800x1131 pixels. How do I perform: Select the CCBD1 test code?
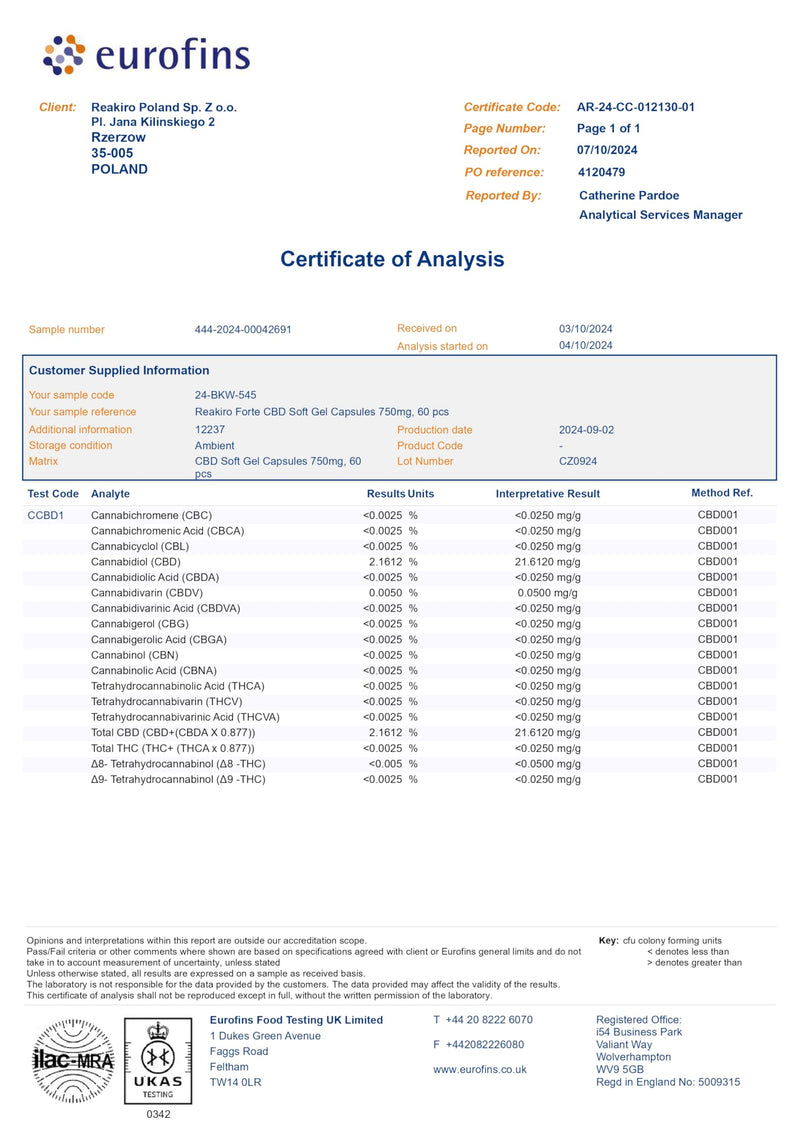click(45, 515)
